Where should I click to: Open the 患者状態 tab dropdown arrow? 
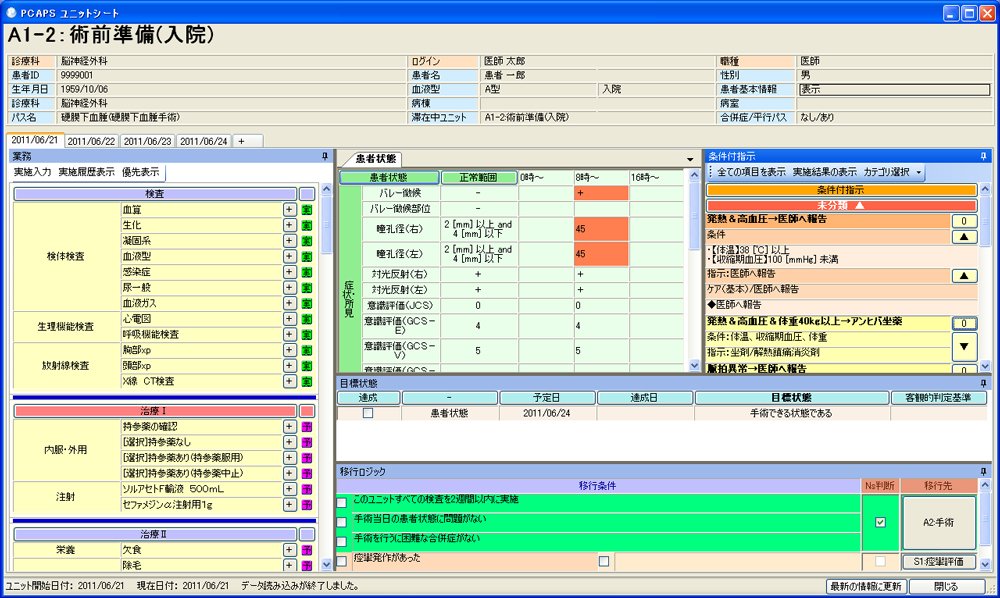point(690,159)
